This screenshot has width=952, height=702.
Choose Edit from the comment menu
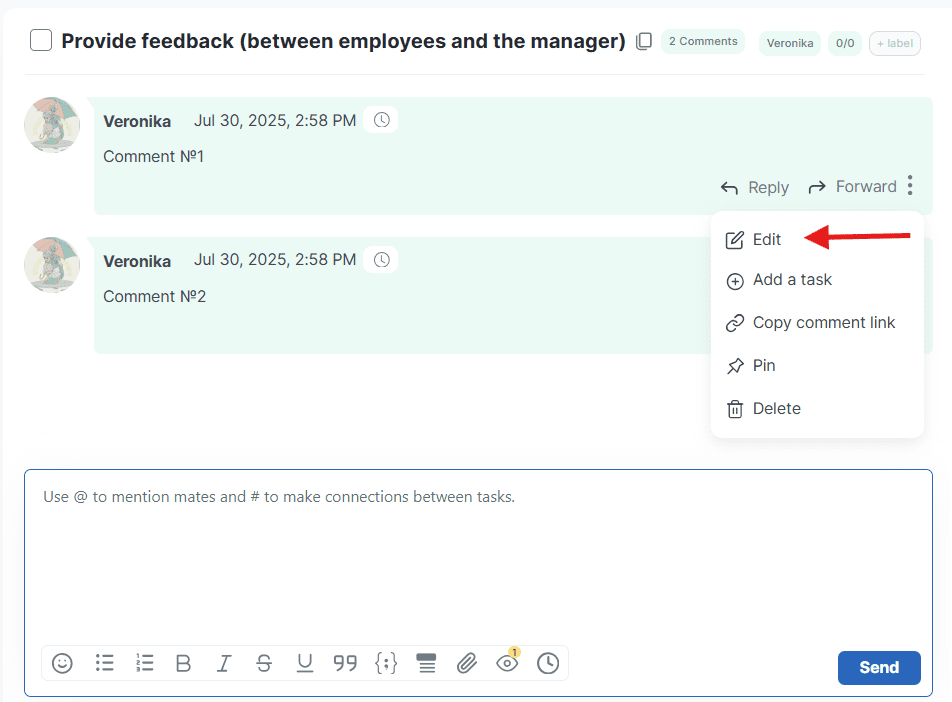point(766,240)
